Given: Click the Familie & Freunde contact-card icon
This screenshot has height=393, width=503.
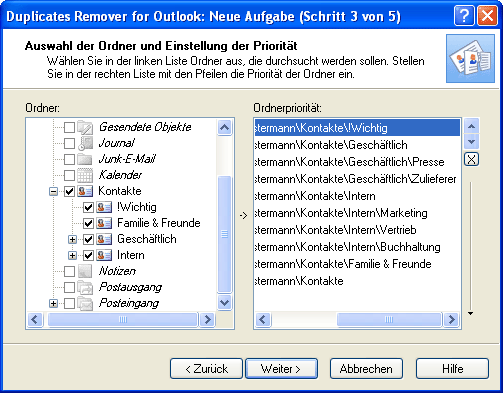Looking at the screenshot, I should tap(104, 223).
